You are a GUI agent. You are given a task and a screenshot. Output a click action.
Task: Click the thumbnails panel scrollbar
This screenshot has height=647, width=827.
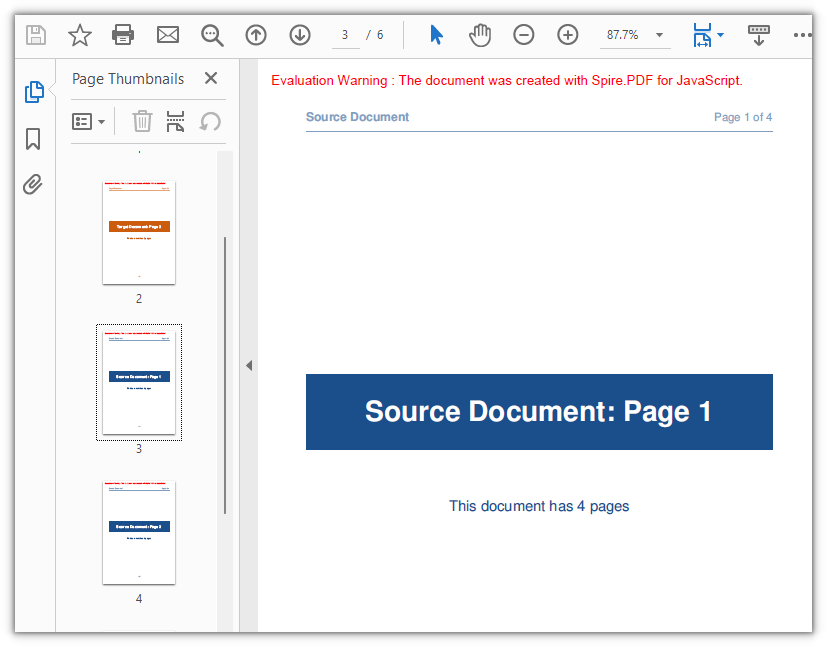coord(225,375)
